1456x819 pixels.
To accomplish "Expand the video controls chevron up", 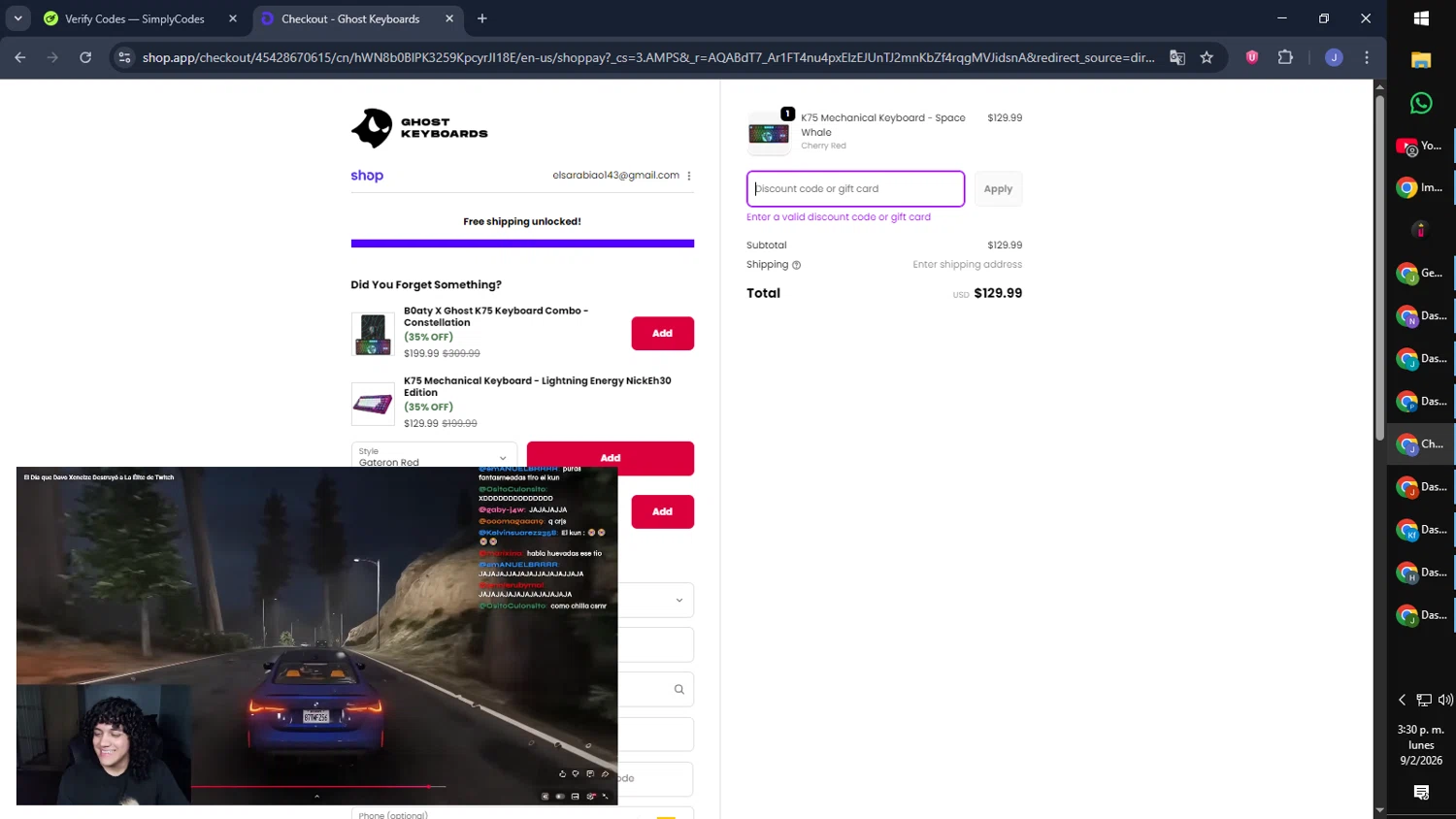I will [316, 797].
